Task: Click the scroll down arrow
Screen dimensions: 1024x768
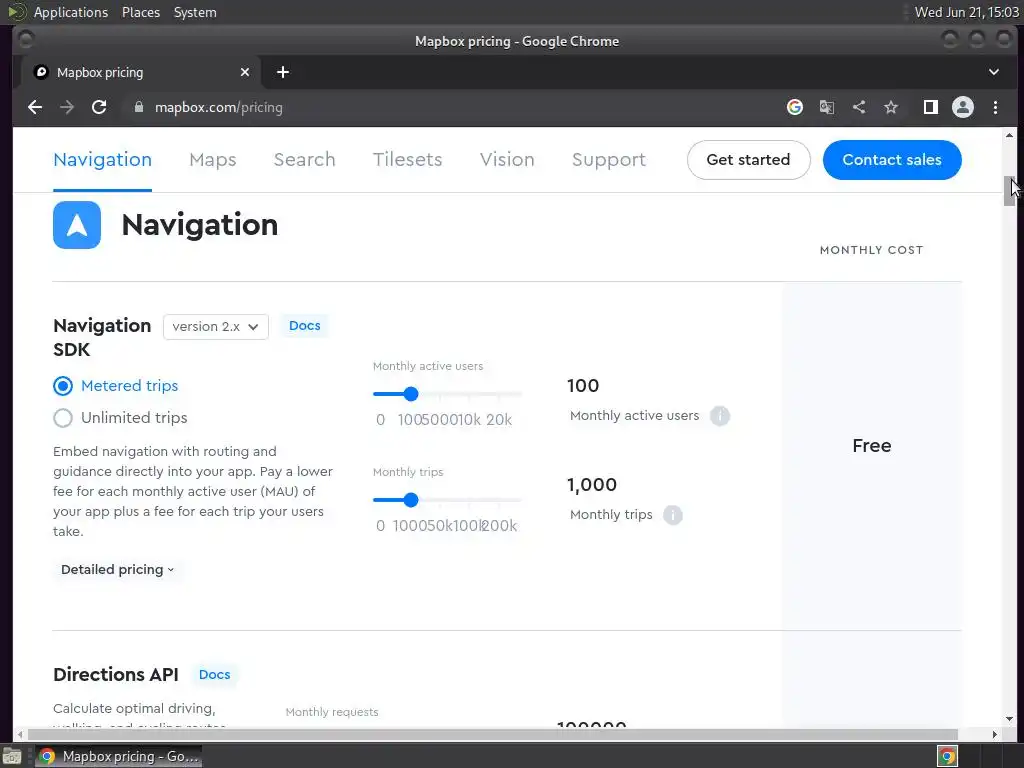Action: (x=1009, y=719)
